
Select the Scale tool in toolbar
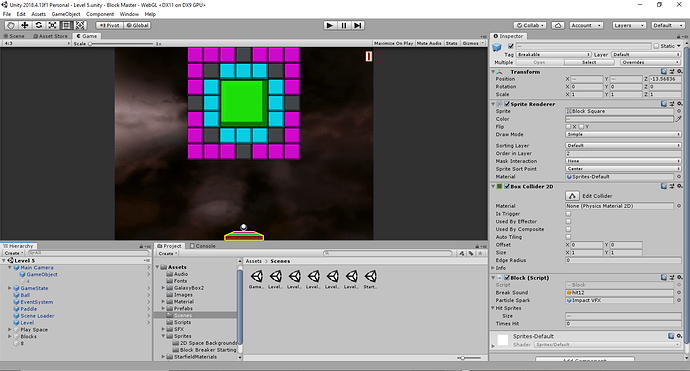pos(52,26)
